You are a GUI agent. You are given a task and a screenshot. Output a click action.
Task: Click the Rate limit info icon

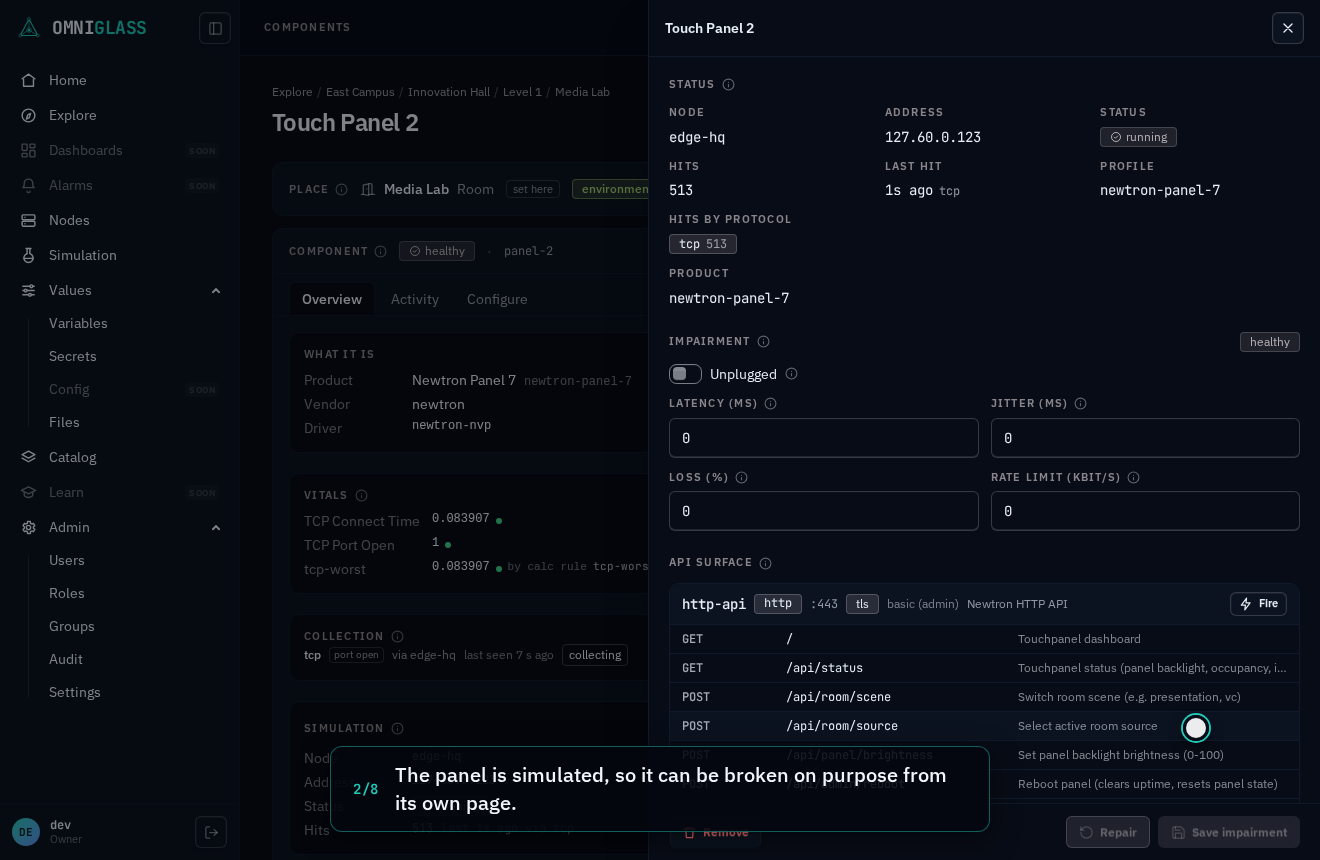[1133, 478]
